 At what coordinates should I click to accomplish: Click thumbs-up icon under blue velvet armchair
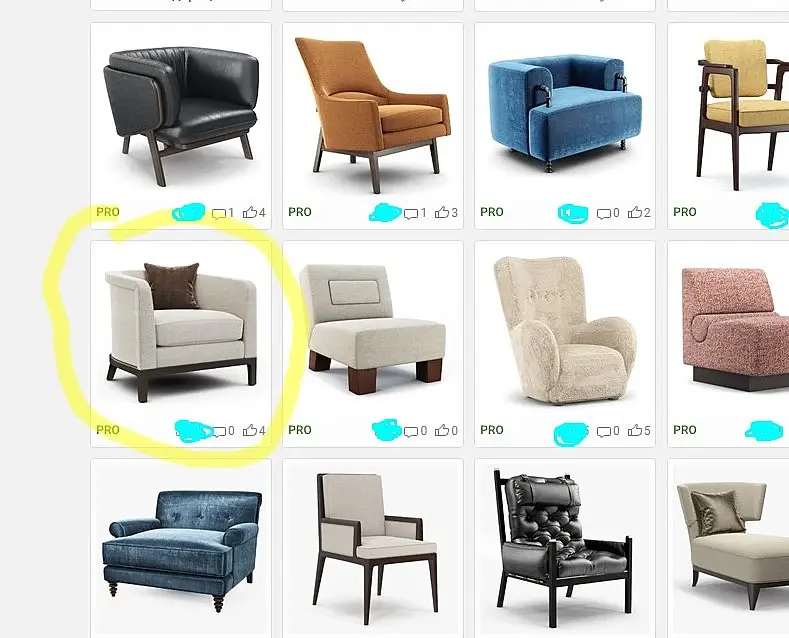pyautogui.click(x=635, y=212)
